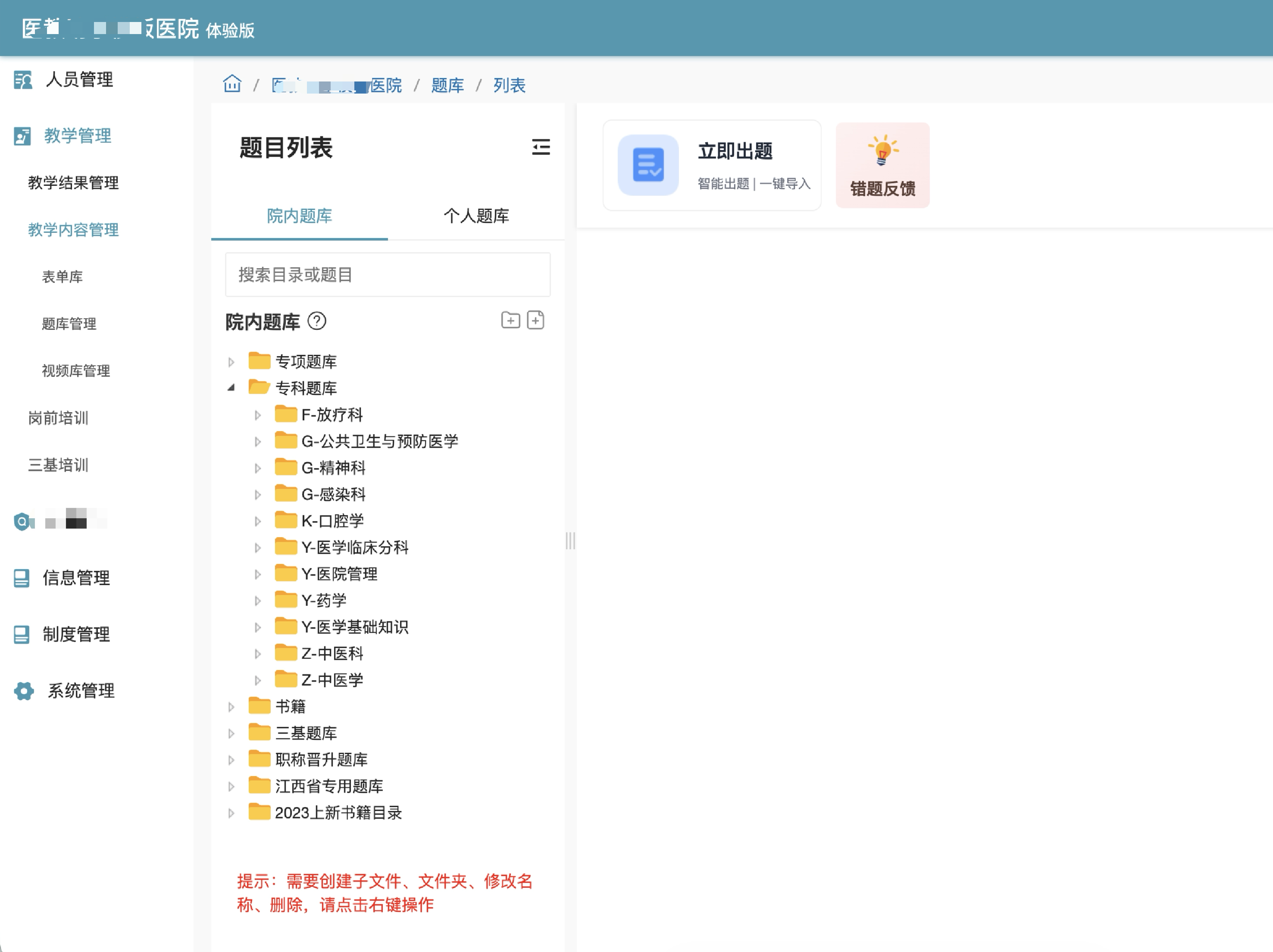Click the new folder icon
The width and height of the screenshot is (1273, 952).
pos(510,320)
